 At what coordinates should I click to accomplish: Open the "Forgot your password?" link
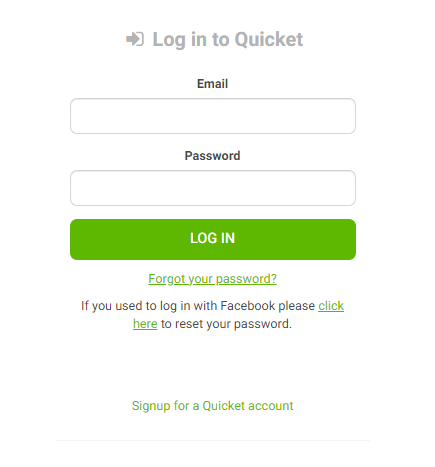(212, 279)
